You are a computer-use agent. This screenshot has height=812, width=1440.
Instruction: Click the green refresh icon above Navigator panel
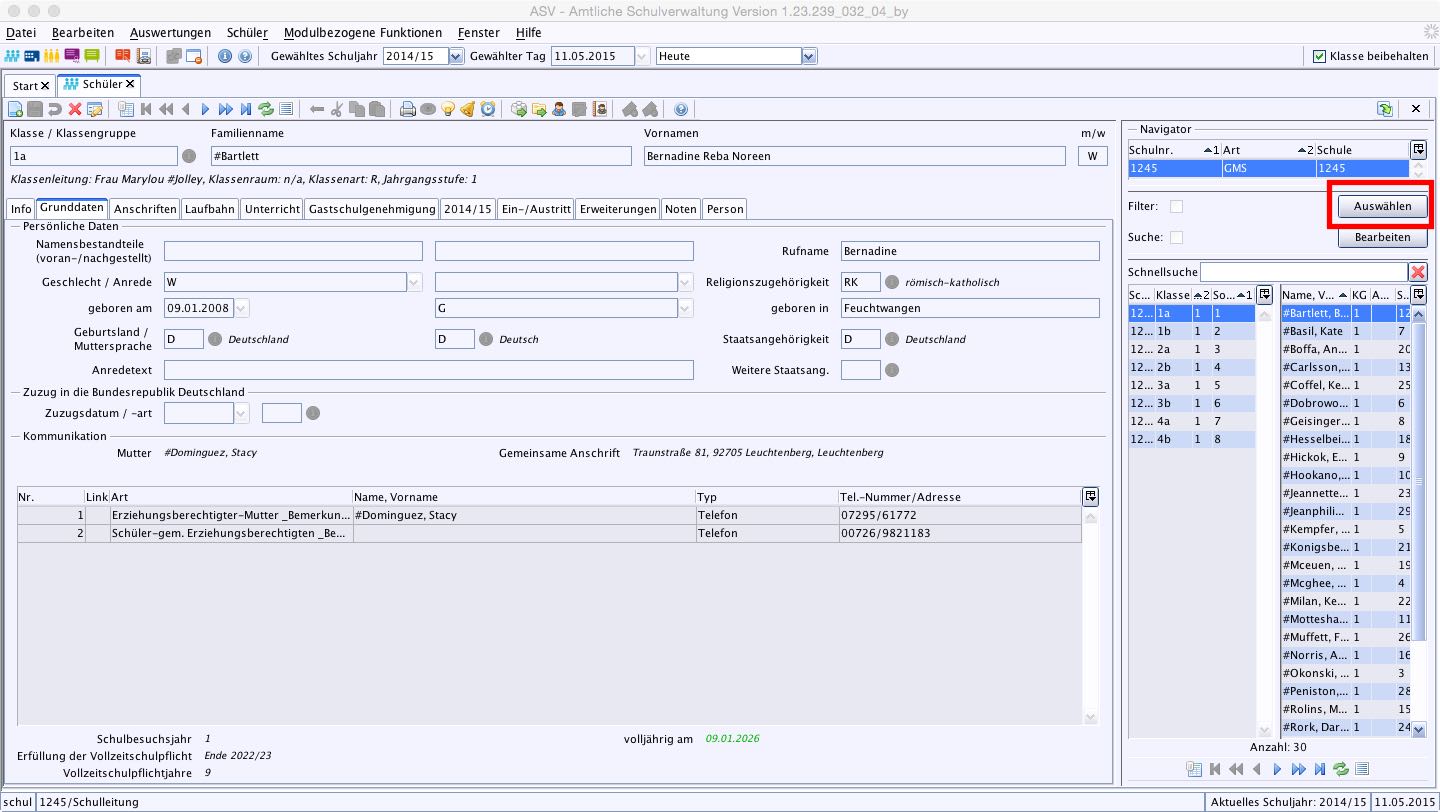point(1385,109)
